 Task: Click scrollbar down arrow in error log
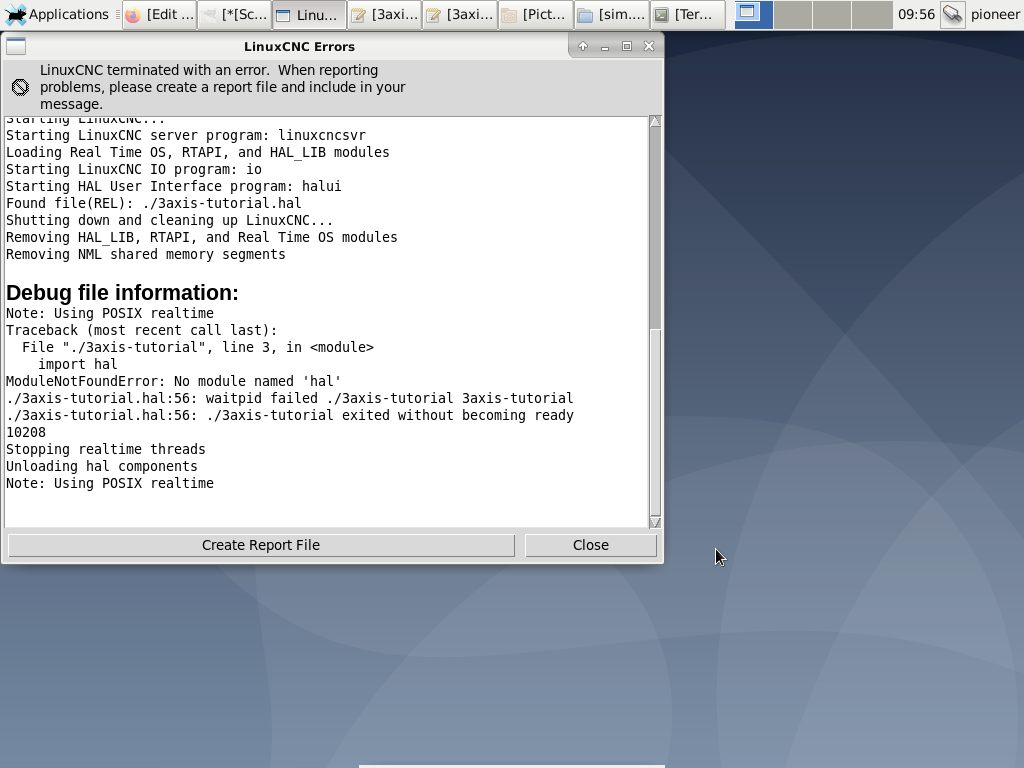coord(655,522)
